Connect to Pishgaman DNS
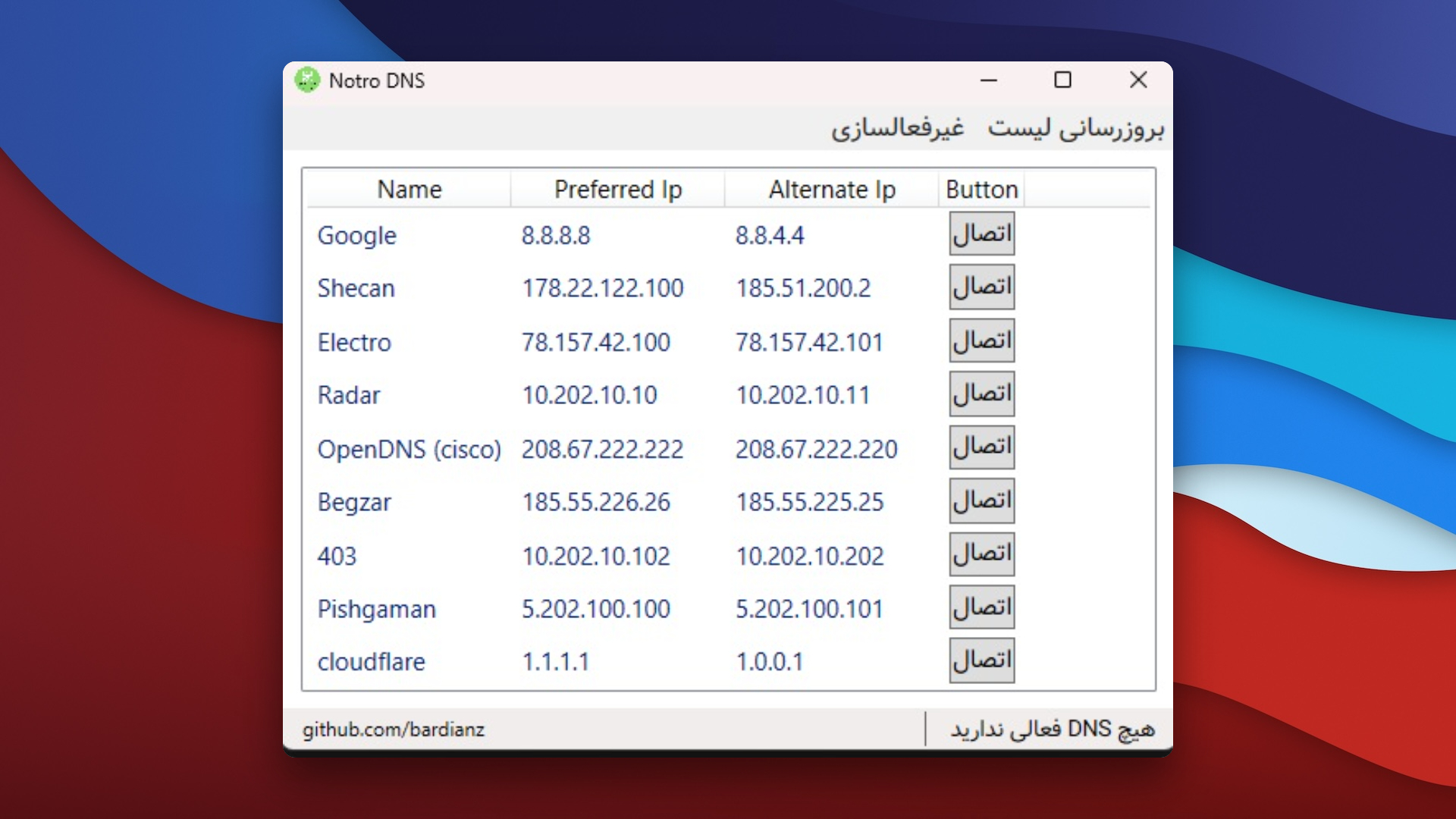Image resolution: width=1456 pixels, height=819 pixels. [981, 607]
